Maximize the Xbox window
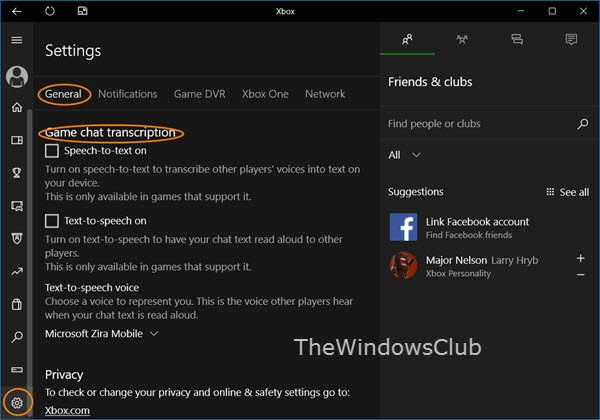 click(x=552, y=11)
